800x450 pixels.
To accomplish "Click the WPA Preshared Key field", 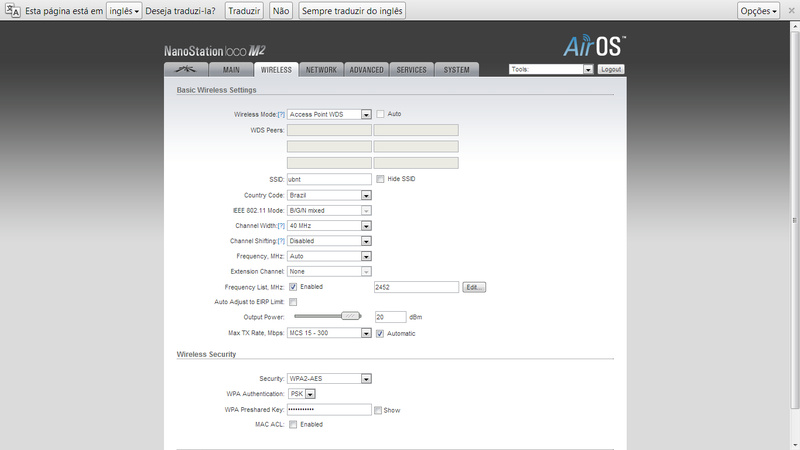I will point(329,409).
